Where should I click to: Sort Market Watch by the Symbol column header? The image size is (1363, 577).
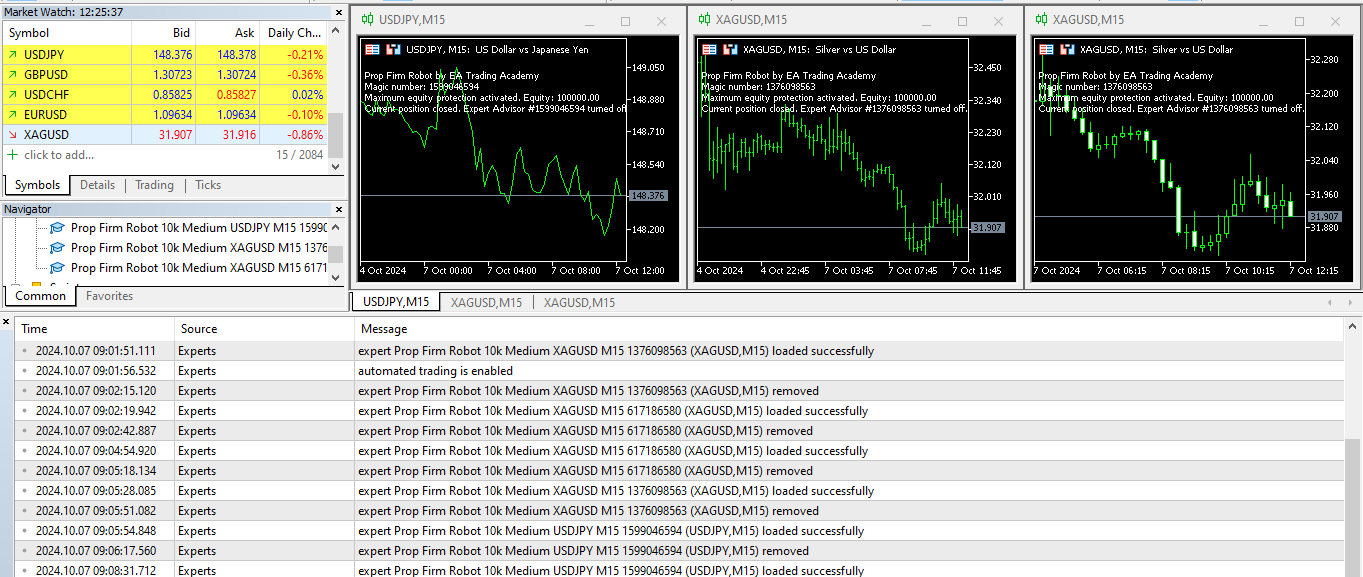click(x=66, y=33)
